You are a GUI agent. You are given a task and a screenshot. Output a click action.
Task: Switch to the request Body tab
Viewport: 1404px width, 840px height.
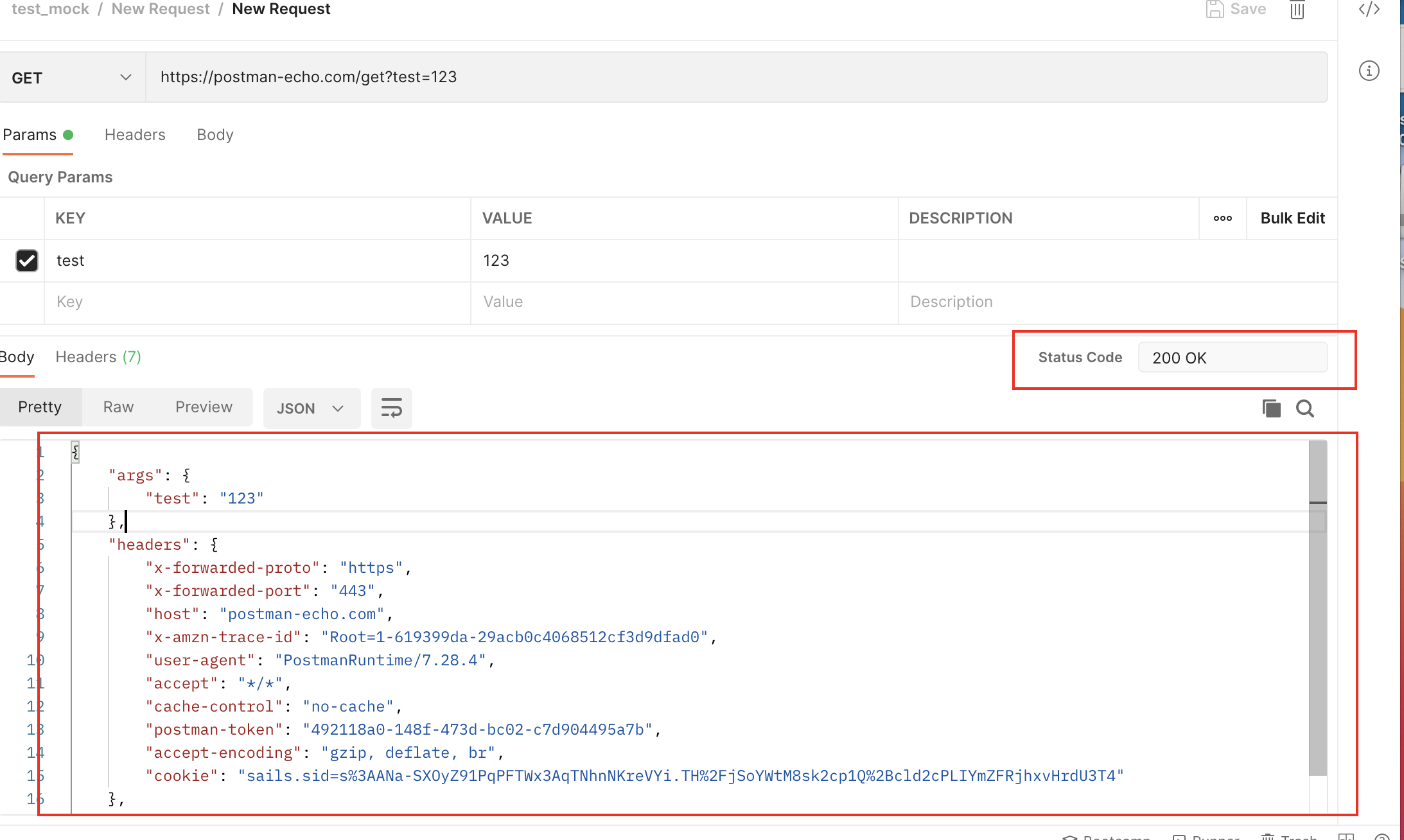[215, 135]
